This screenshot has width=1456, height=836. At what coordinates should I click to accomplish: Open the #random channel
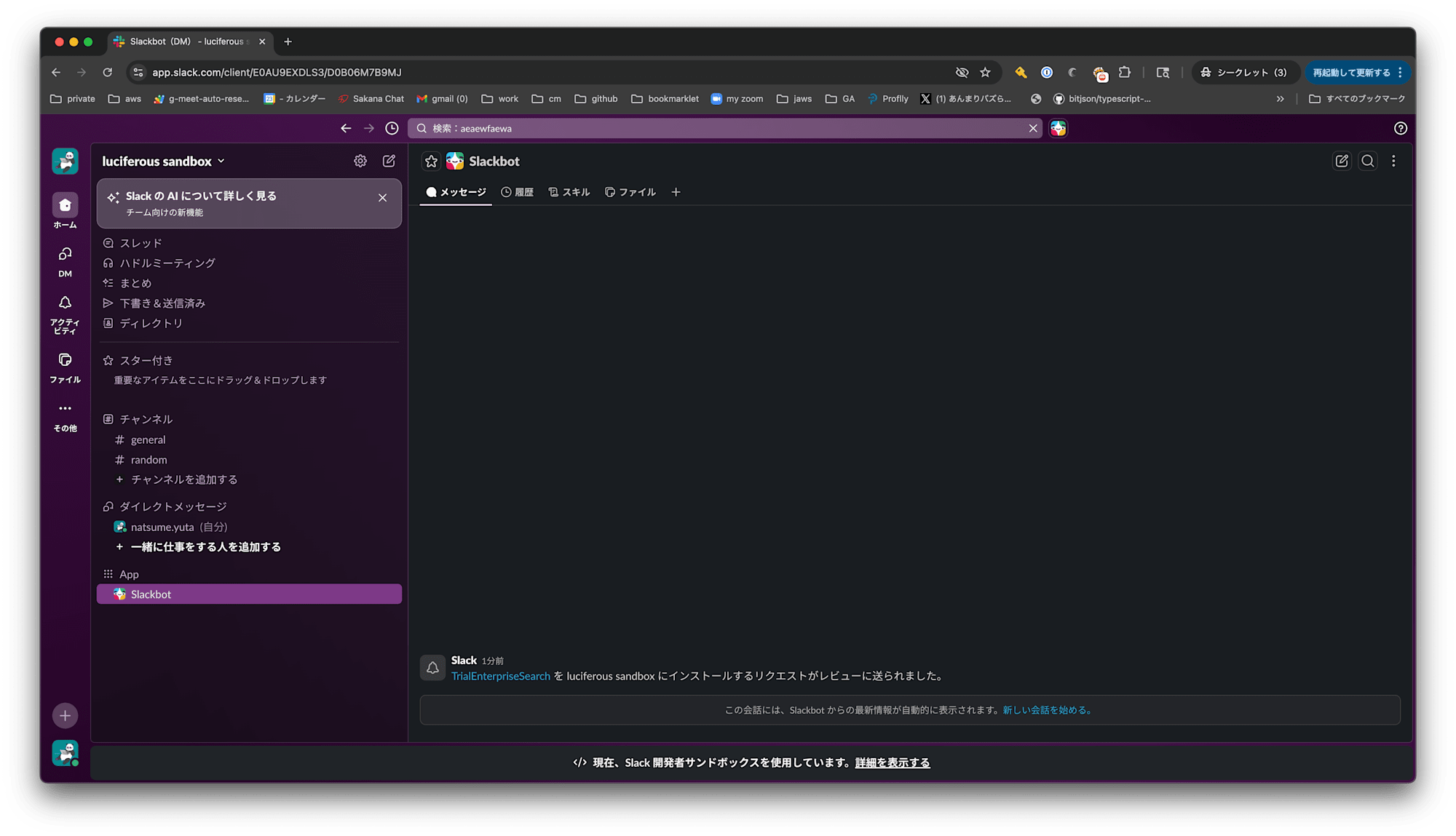[249, 460]
